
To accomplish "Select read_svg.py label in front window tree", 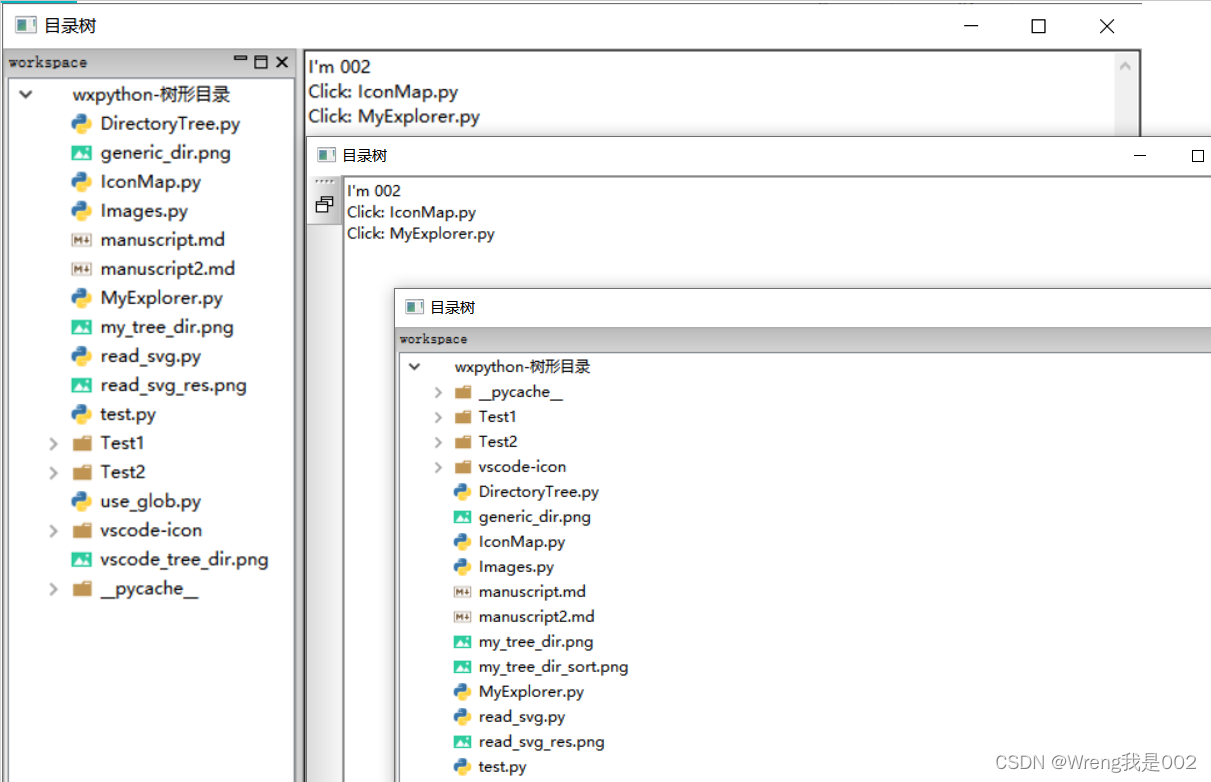I will 522,717.
